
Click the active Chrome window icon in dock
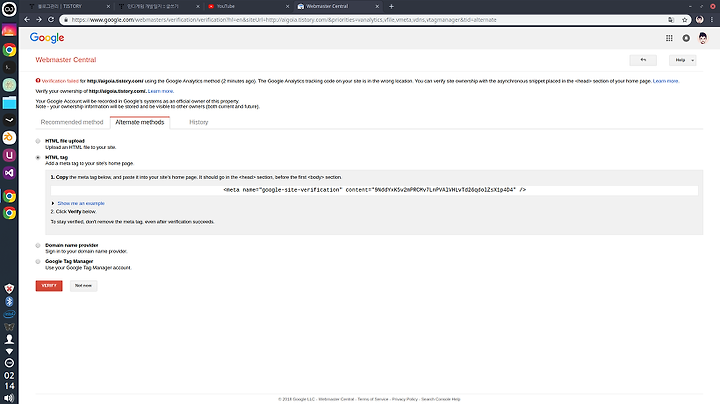pyautogui.click(x=9, y=196)
